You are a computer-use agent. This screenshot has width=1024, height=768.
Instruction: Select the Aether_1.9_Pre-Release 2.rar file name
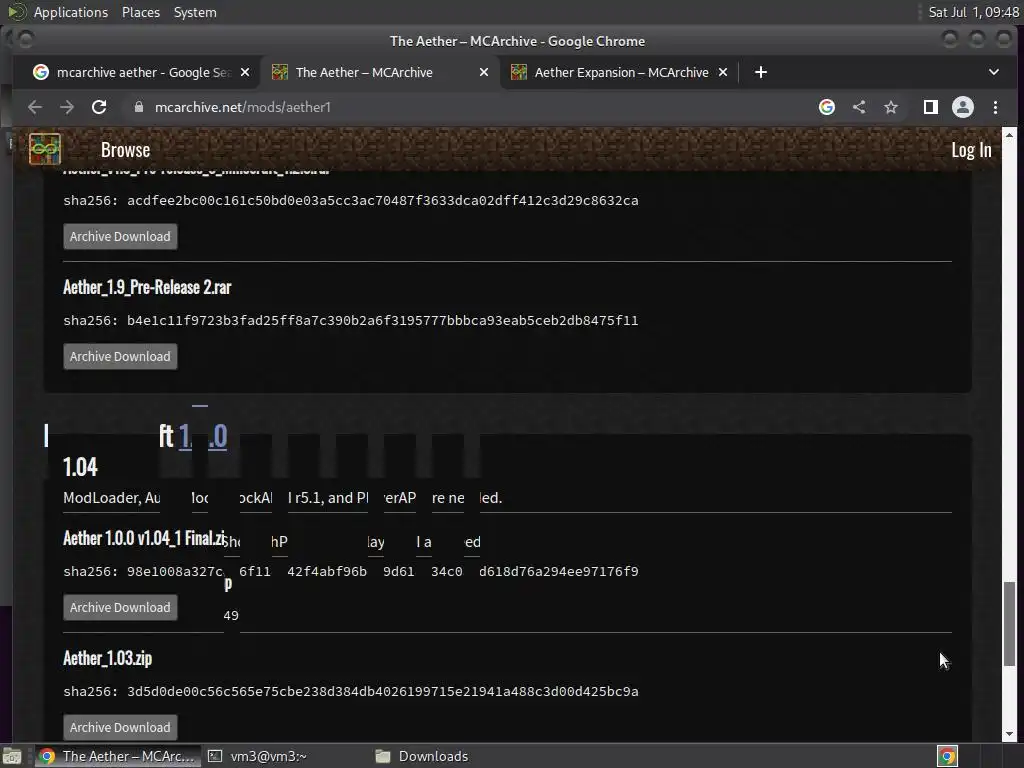click(147, 287)
